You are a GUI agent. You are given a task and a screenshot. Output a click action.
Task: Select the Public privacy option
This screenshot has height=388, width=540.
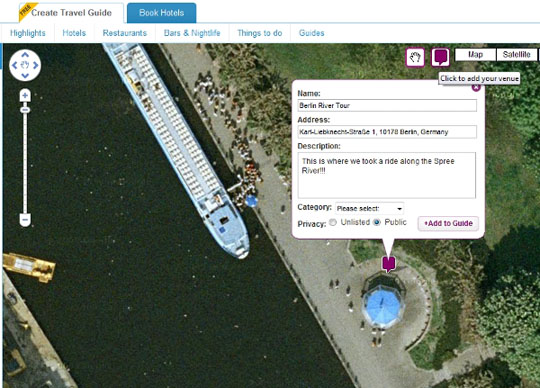(x=377, y=222)
